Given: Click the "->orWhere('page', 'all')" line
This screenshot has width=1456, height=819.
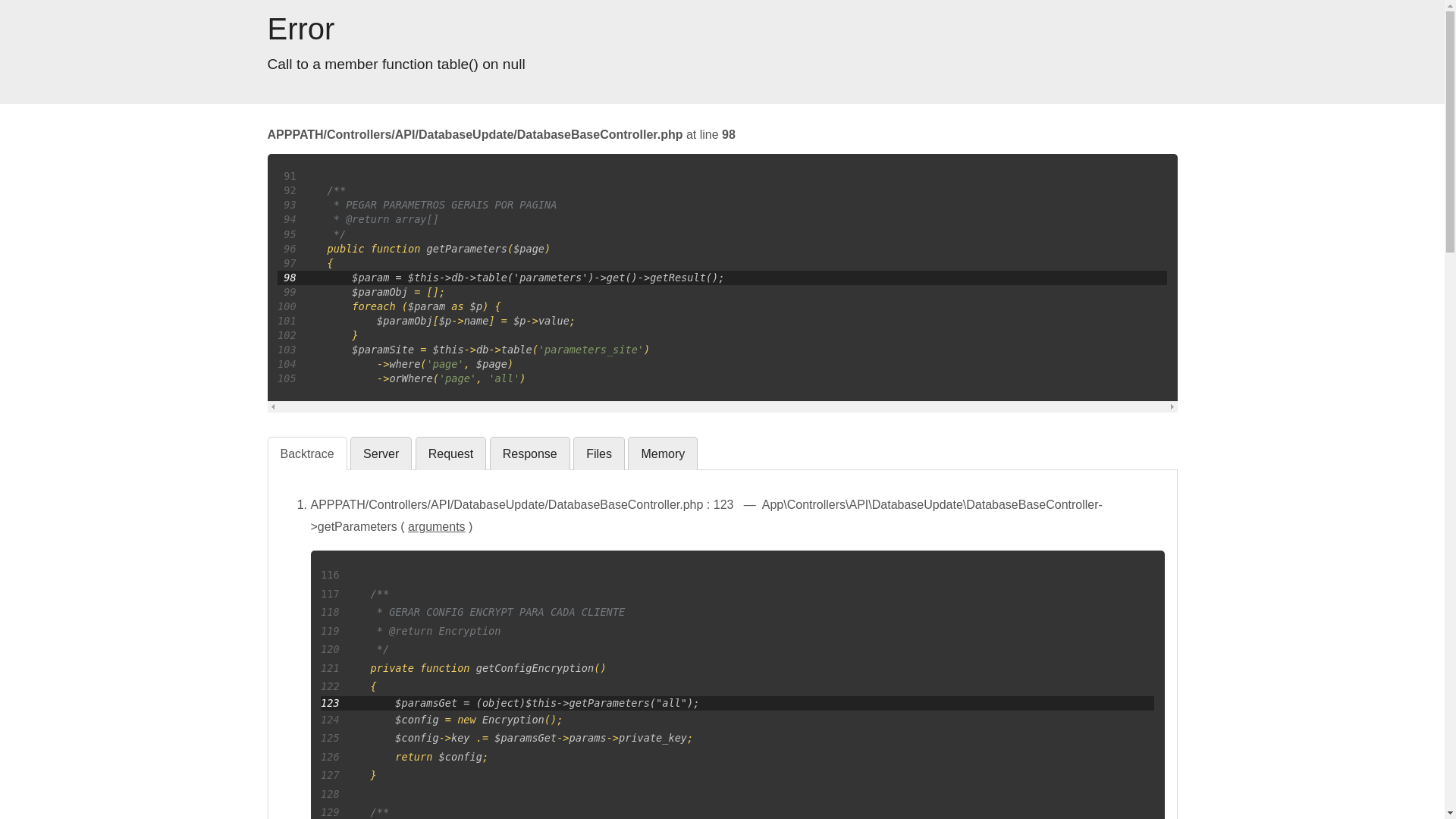Looking at the screenshot, I should point(451,378).
